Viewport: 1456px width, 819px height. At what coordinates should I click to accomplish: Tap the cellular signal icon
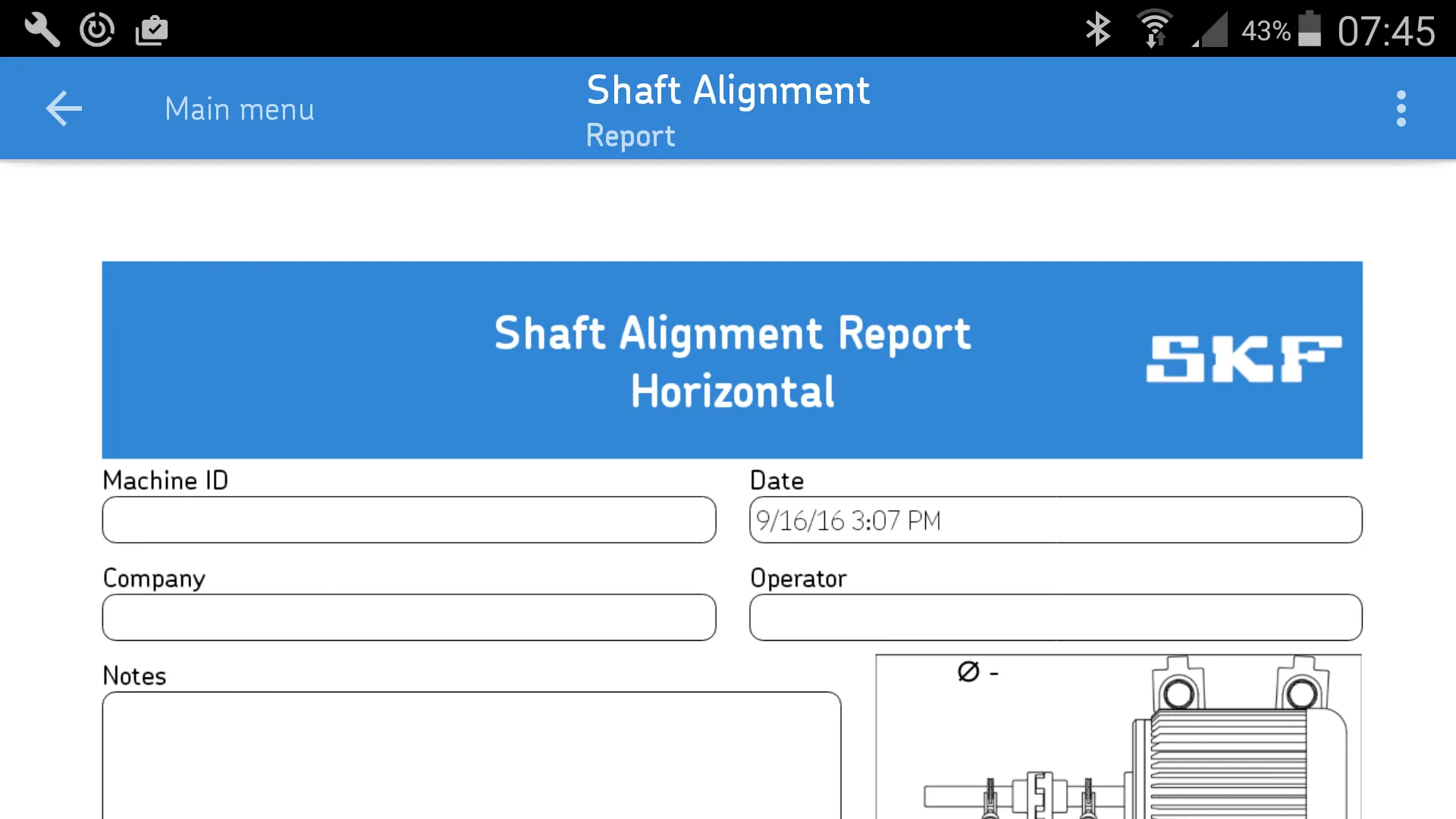pos(1210,30)
